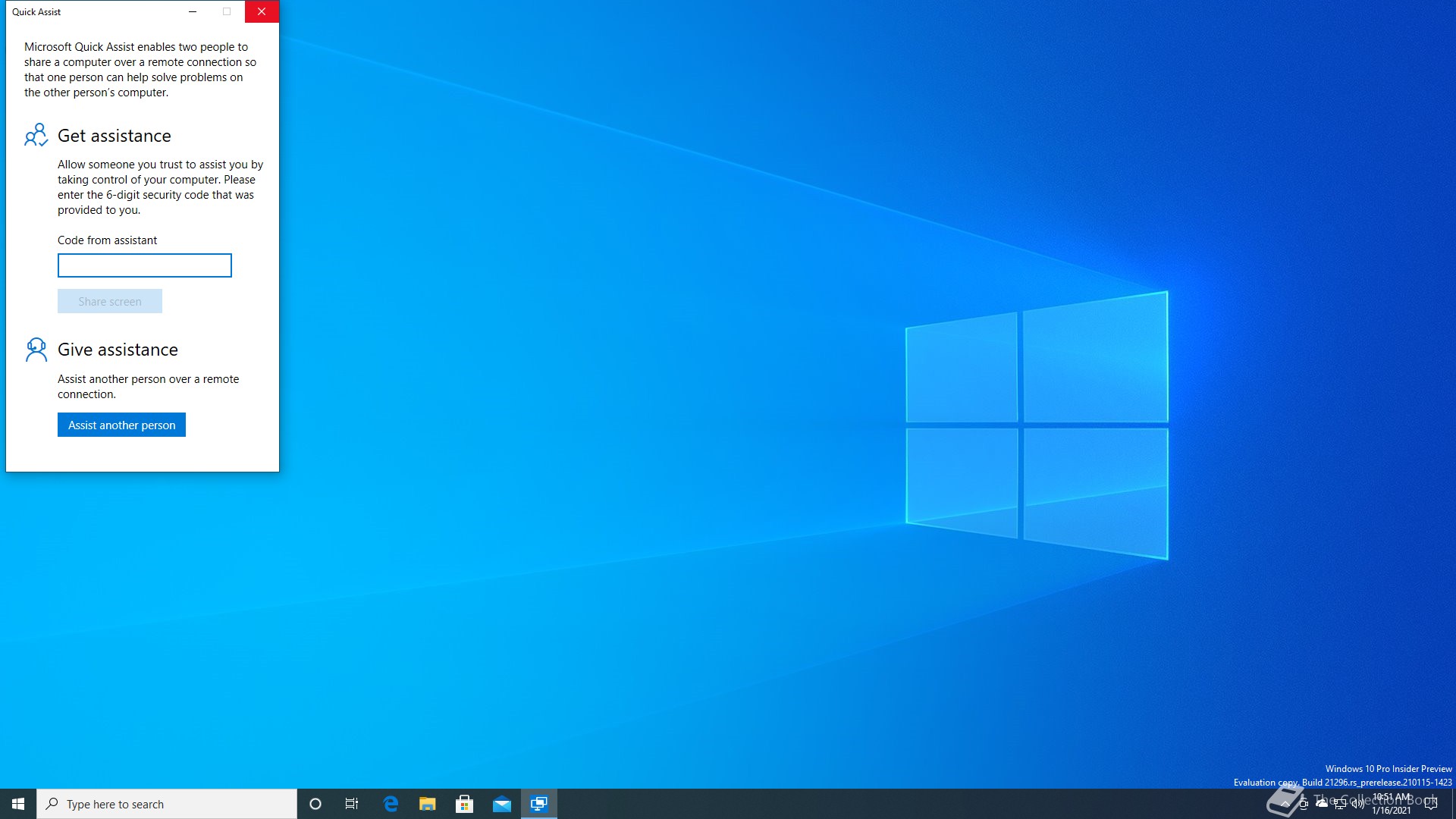Expand the hidden system tray icons
Image resolution: width=1456 pixels, height=819 pixels.
(1285, 804)
